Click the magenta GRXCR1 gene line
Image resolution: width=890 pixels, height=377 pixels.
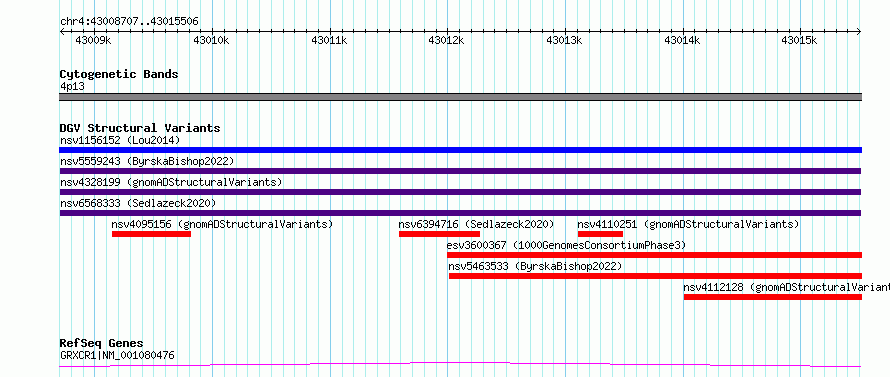click(460, 365)
